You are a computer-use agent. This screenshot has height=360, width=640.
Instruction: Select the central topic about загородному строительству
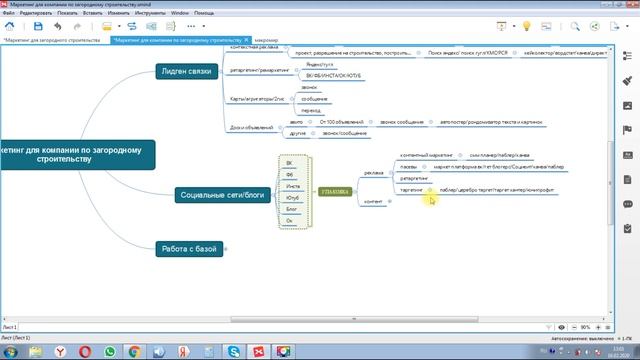click(77, 155)
